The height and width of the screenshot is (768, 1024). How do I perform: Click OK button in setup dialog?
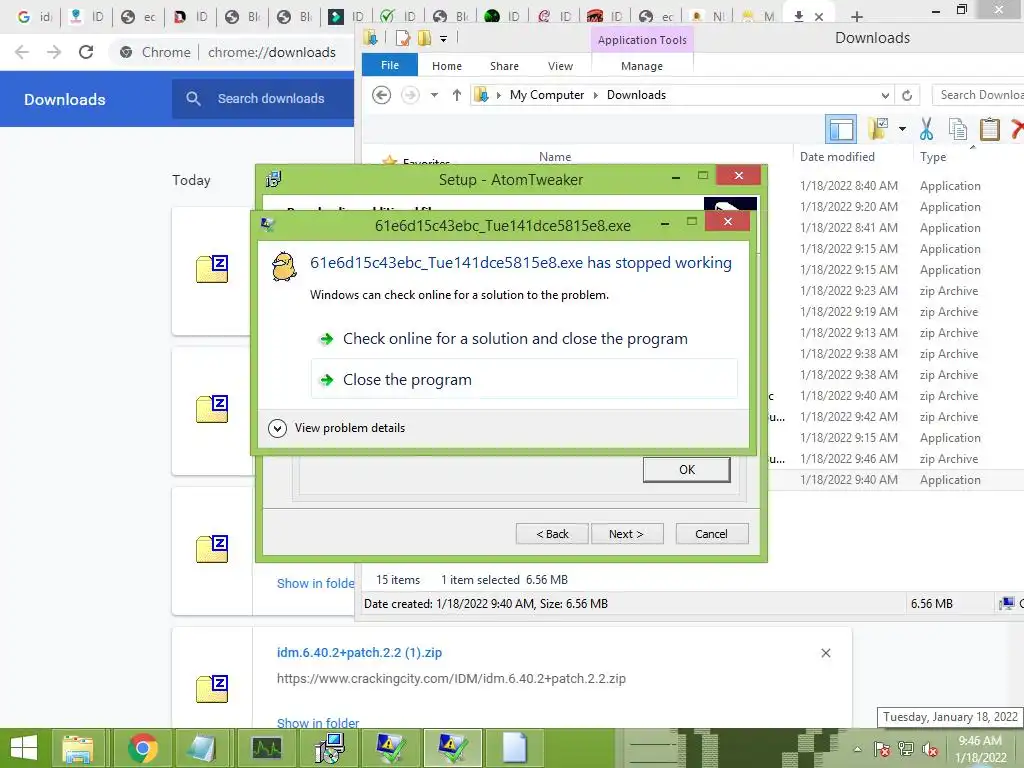pyautogui.click(x=686, y=470)
